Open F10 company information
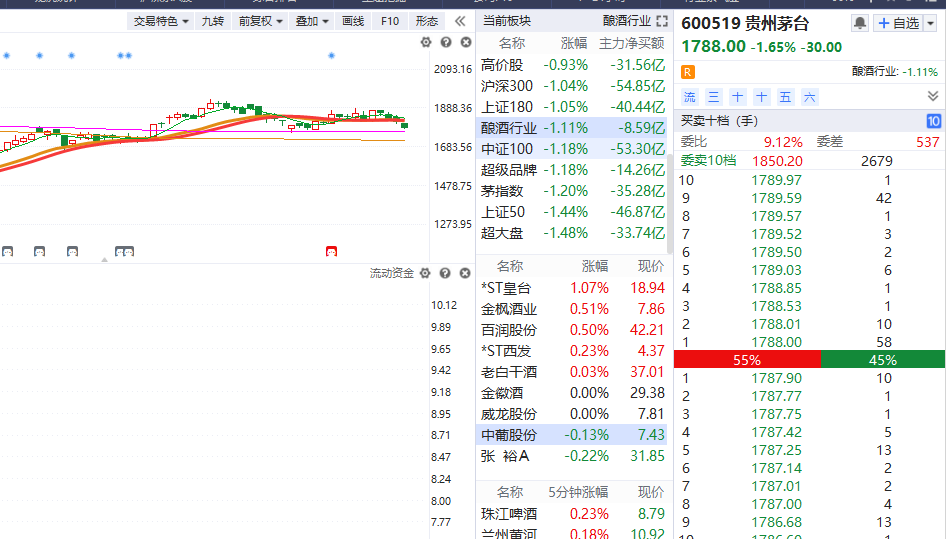Screen dimensions: 946x539 (390, 21)
